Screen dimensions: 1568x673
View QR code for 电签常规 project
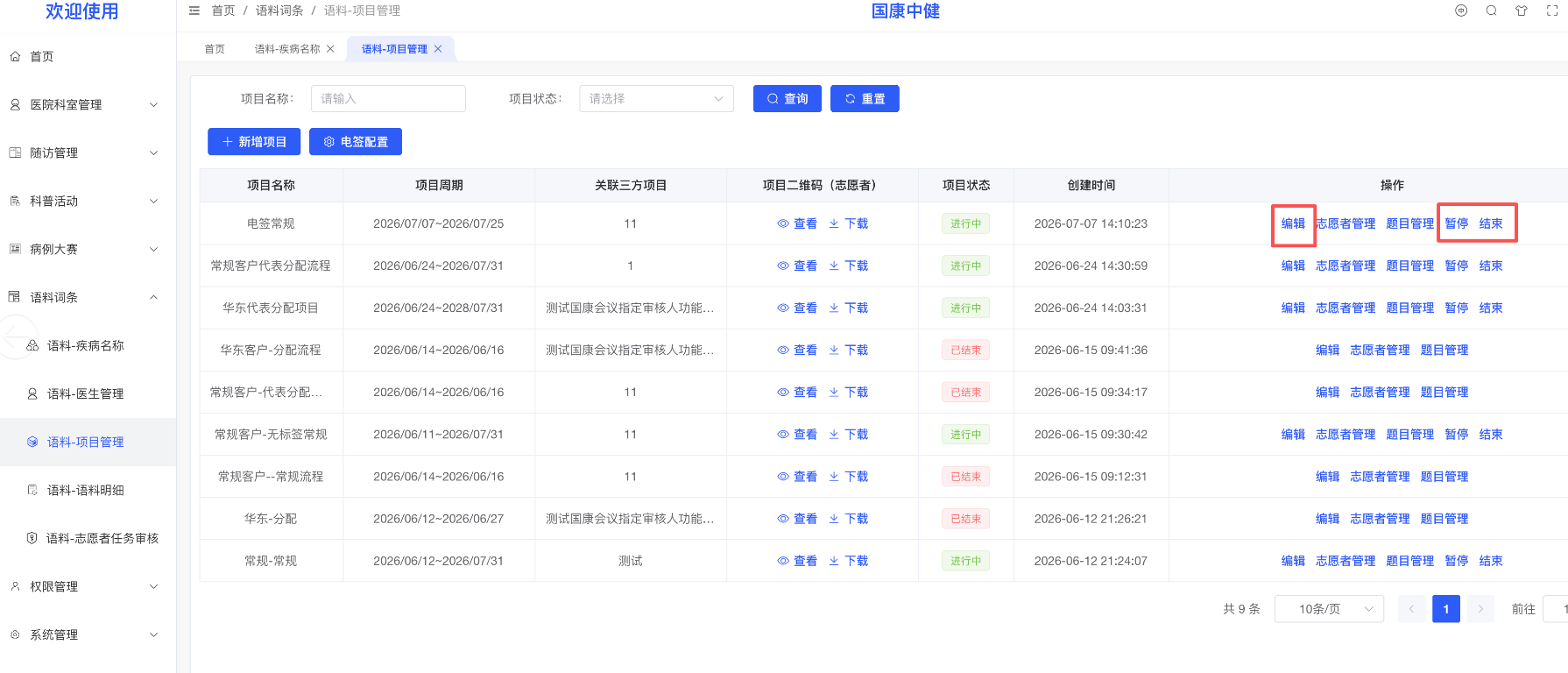click(797, 223)
